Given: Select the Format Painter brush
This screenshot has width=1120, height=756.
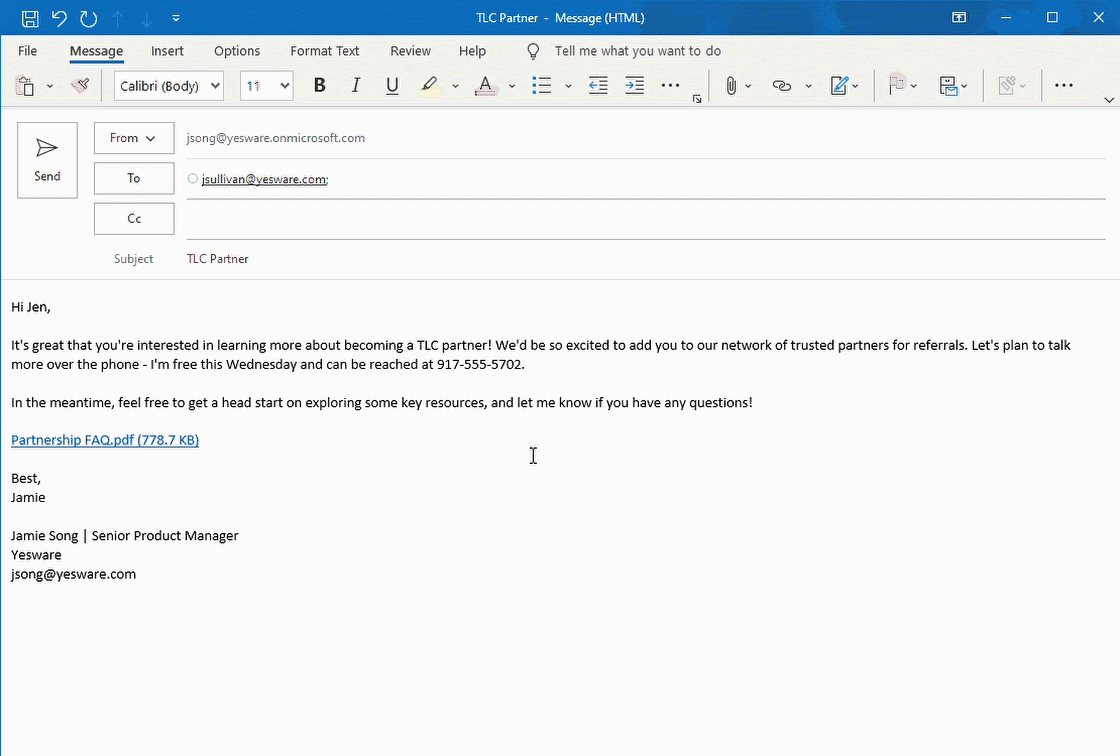Looking at the screenshot, I should pyautogui.click(x=80, y=86).
